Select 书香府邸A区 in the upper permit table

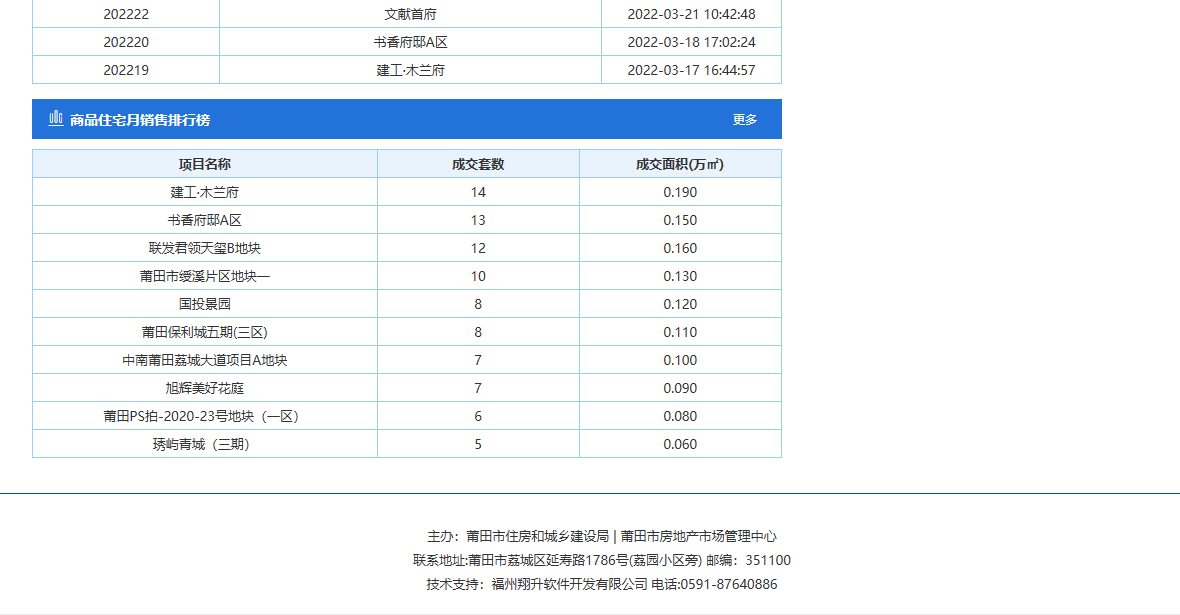pyautogui.click(x=410, y=42)
